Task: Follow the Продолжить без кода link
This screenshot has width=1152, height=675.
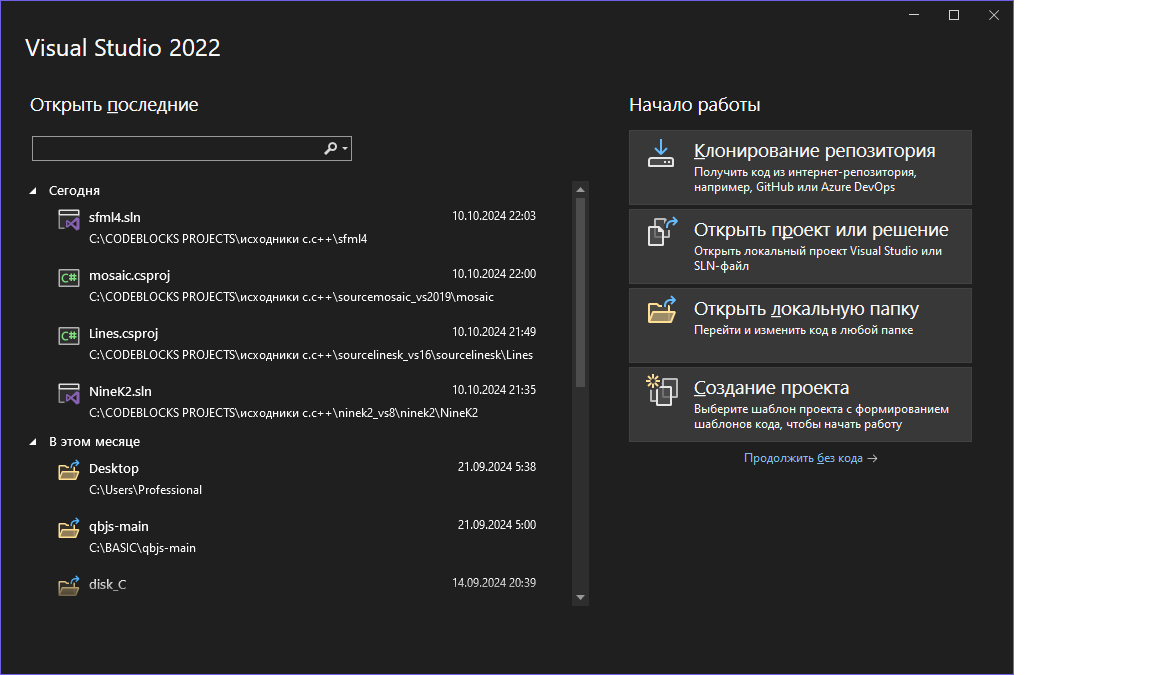Action: 810,458
